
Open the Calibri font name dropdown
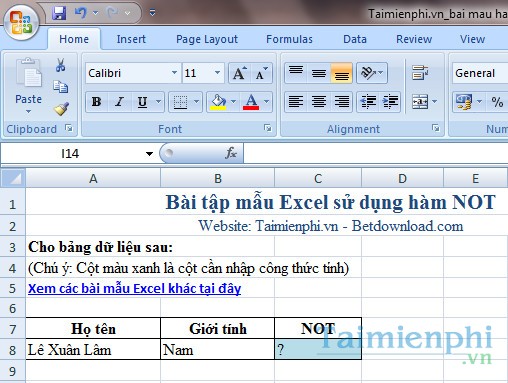[174, 73]
